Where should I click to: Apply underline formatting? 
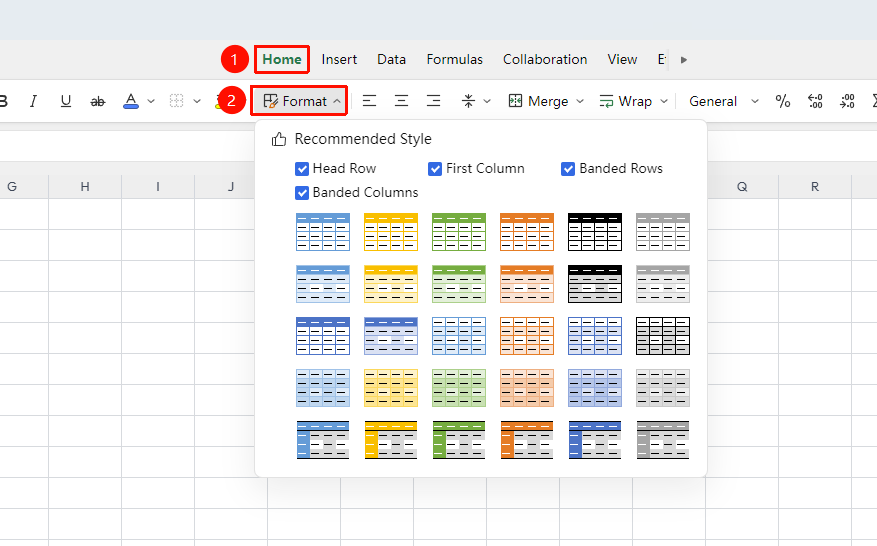pyautogui.click(x=65, y=101)
